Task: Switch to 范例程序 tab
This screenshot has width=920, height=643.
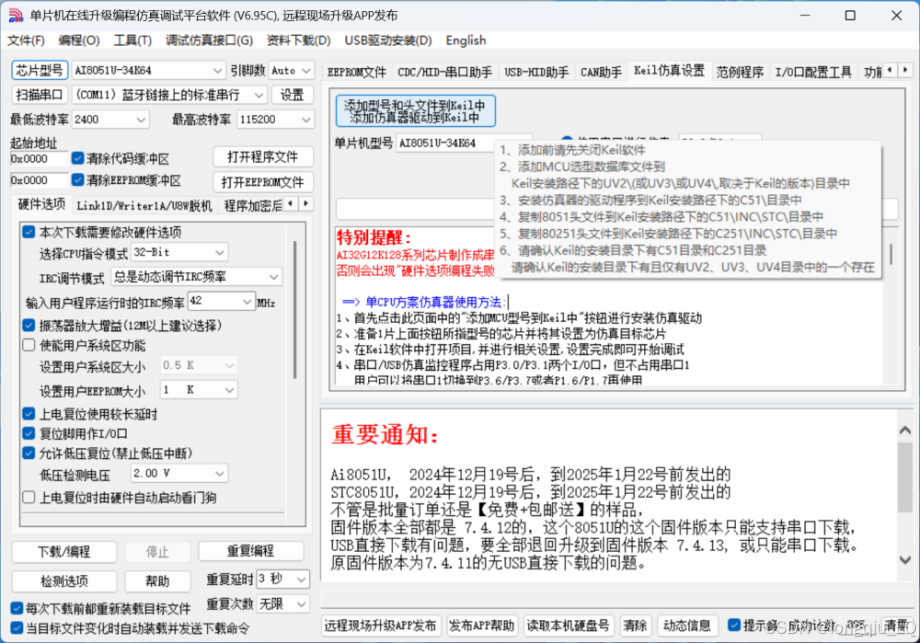Action: click(x=740, y=72)
